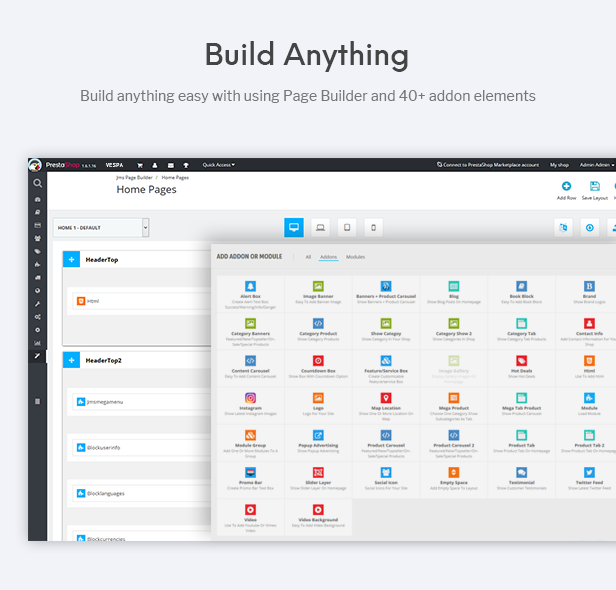This screenshot has height=590, width=616.
Task: Pick the Product Tab addon
Action: (521, 443)
